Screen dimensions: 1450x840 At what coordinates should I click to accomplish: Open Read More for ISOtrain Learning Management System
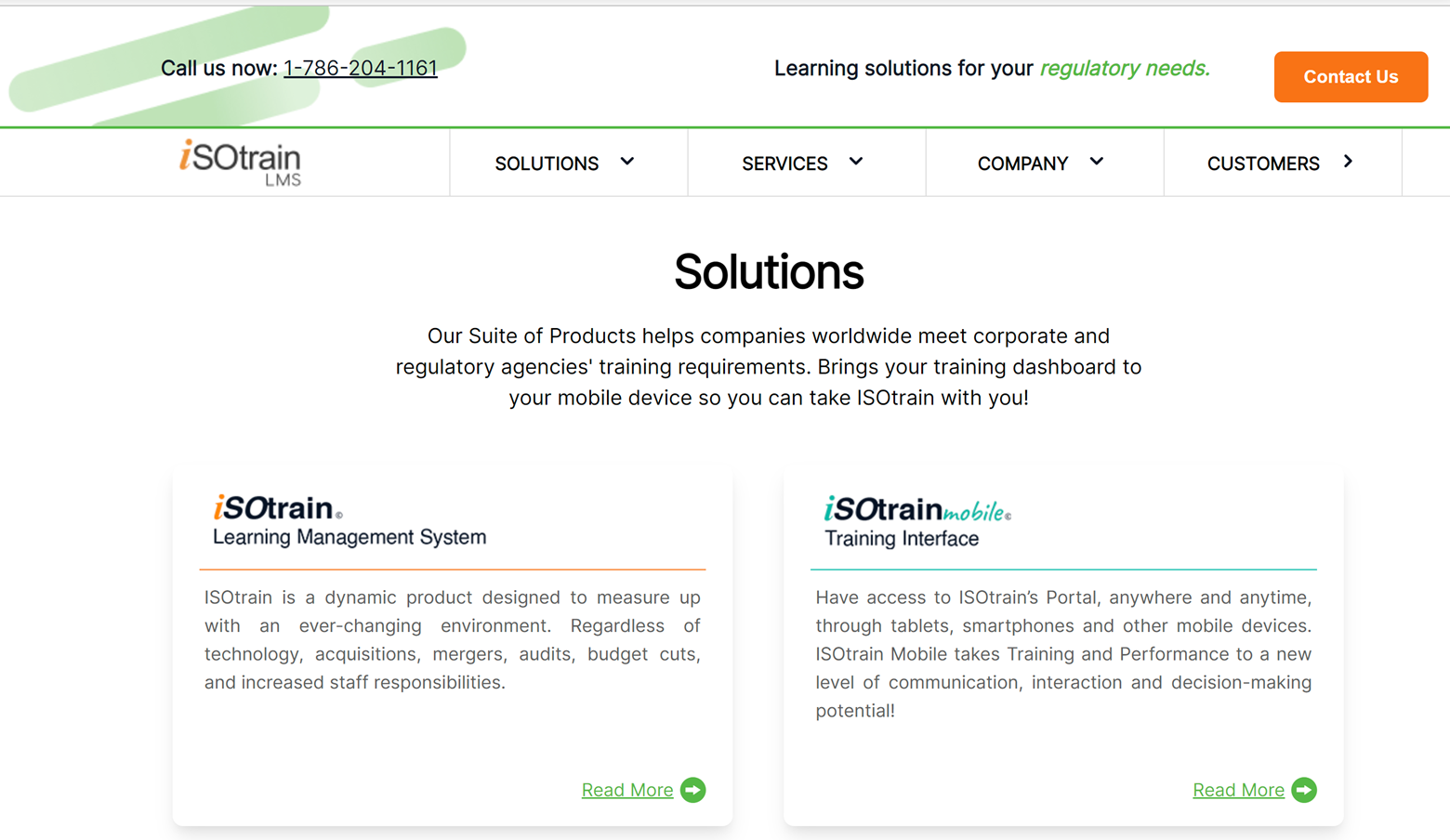pyautogui.click(x=626, y=790)
